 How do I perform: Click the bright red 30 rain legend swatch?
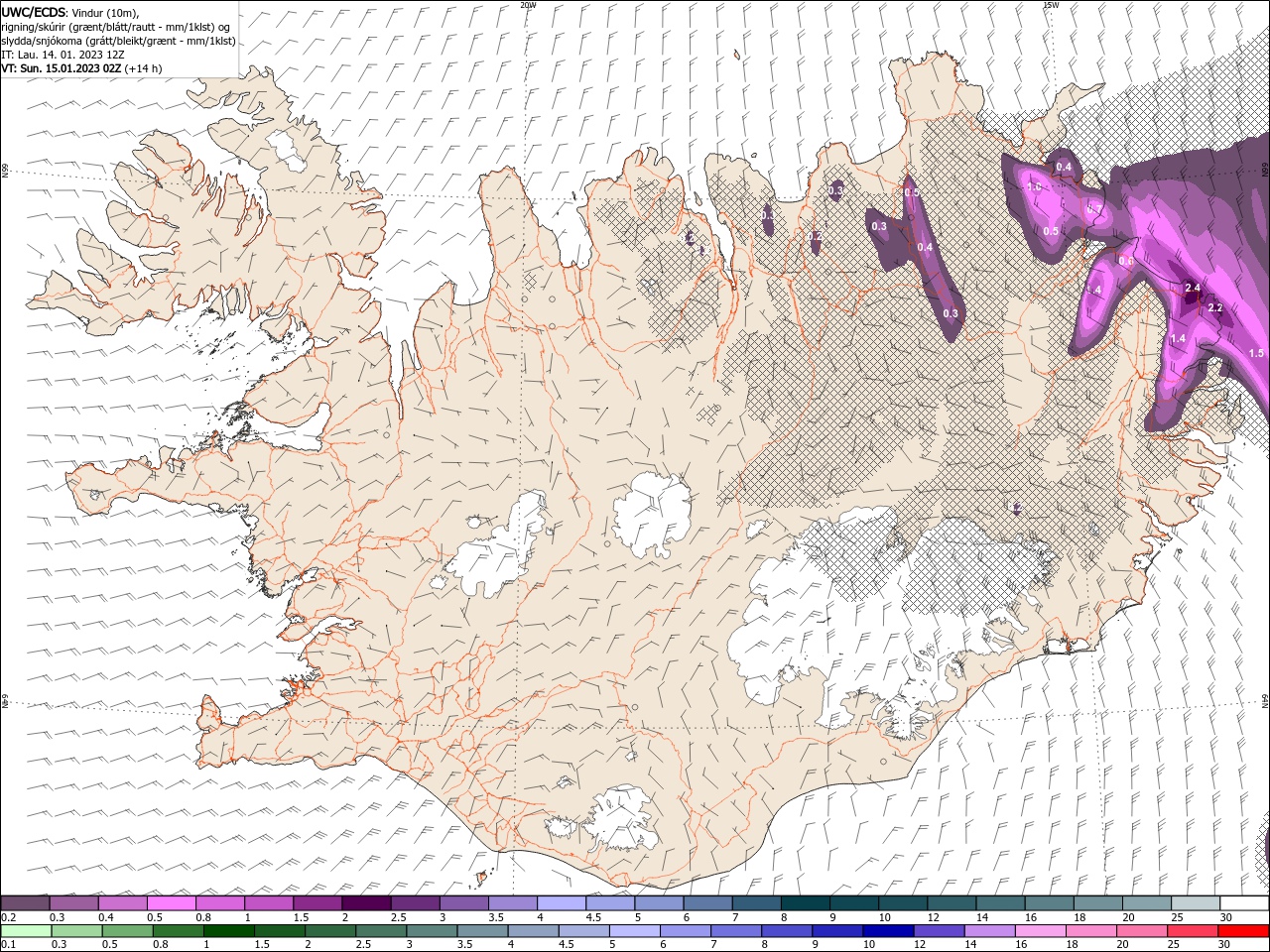[1243, 931]
